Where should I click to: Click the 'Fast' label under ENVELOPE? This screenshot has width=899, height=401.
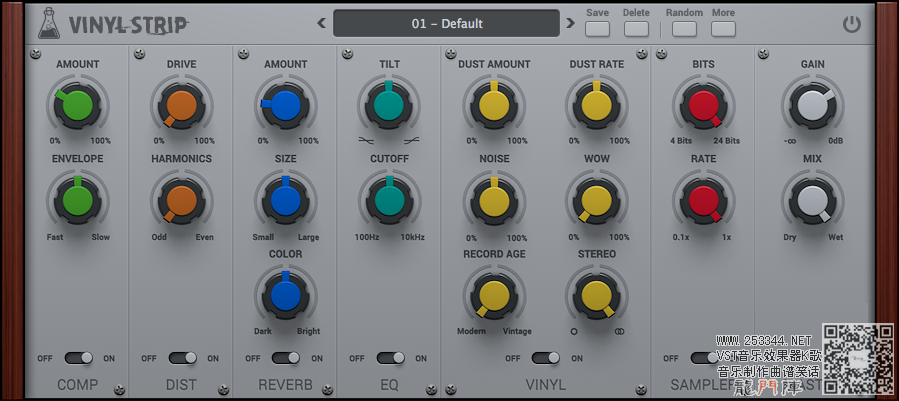tap(55, 237)
